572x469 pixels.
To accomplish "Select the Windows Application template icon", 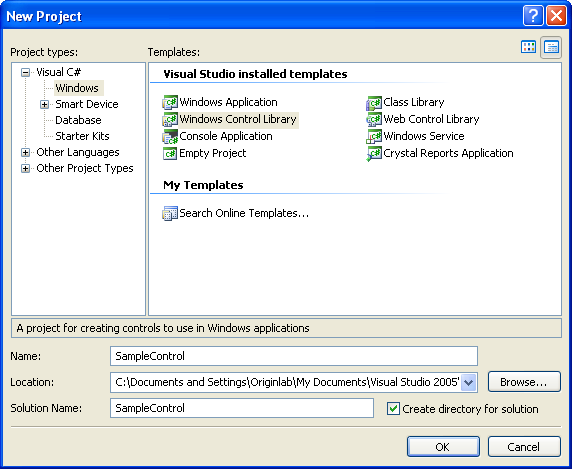I will tap(170, 102).
